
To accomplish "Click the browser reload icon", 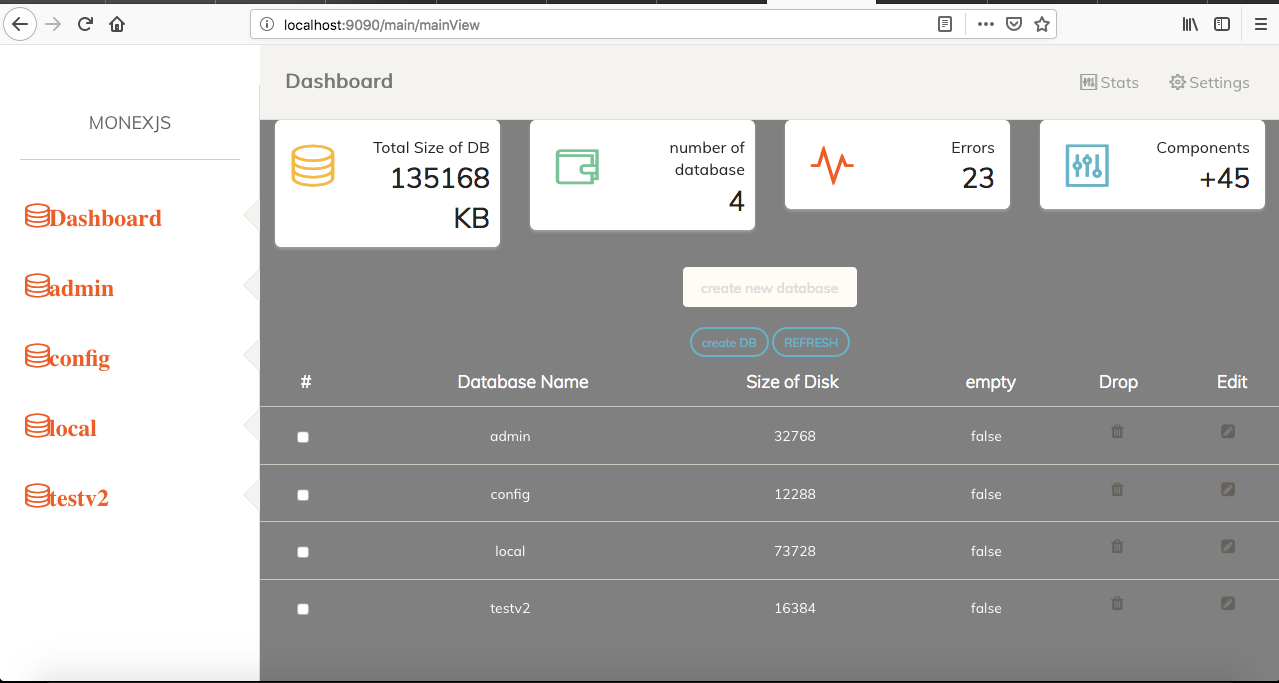I will click(86, 24).
